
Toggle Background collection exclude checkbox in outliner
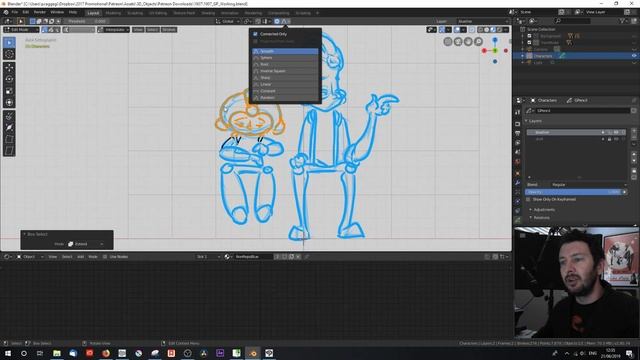pos(529,36)
